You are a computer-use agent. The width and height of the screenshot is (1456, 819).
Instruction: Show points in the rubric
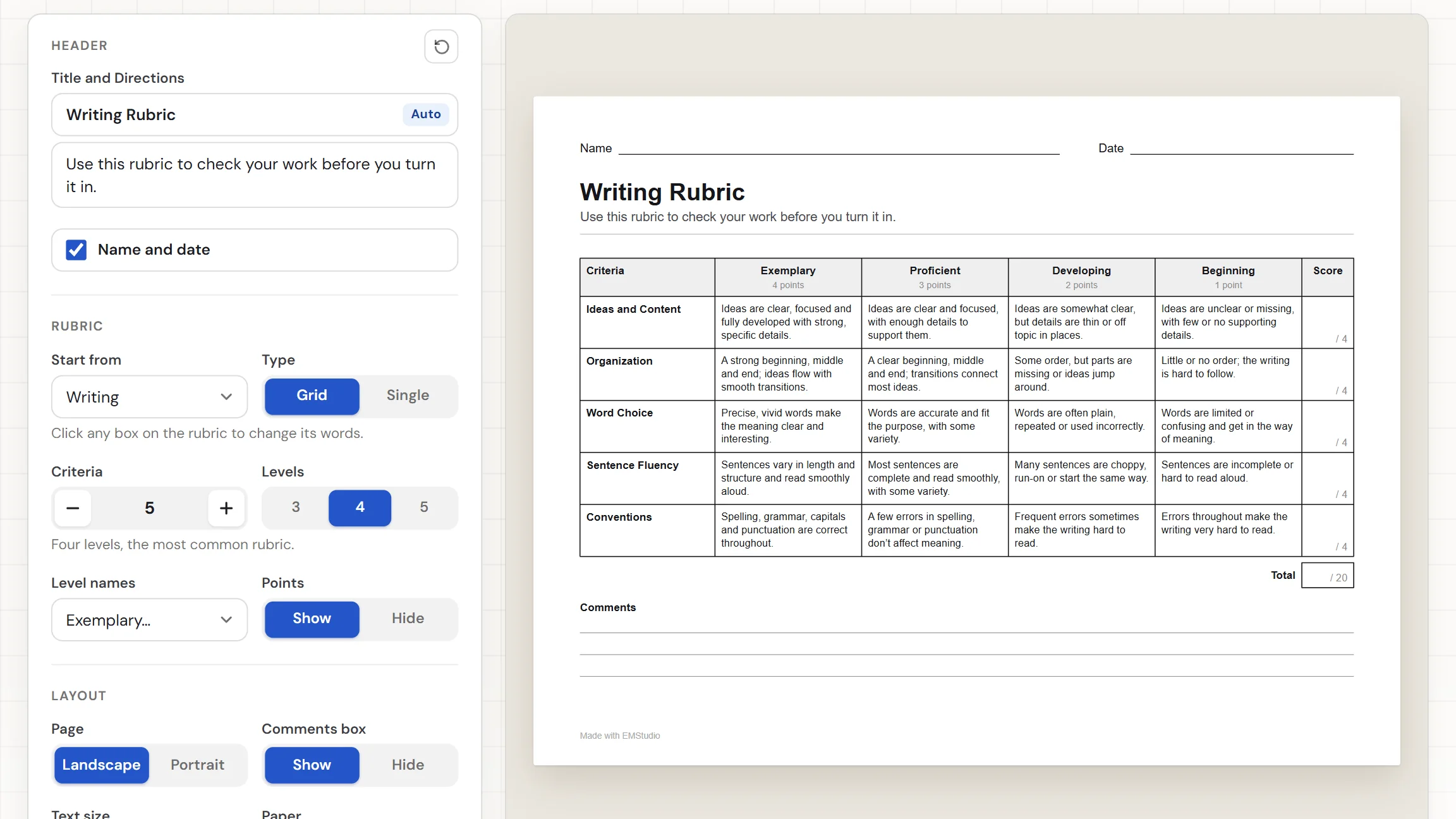pyautogui.click(x=312, y=619)
